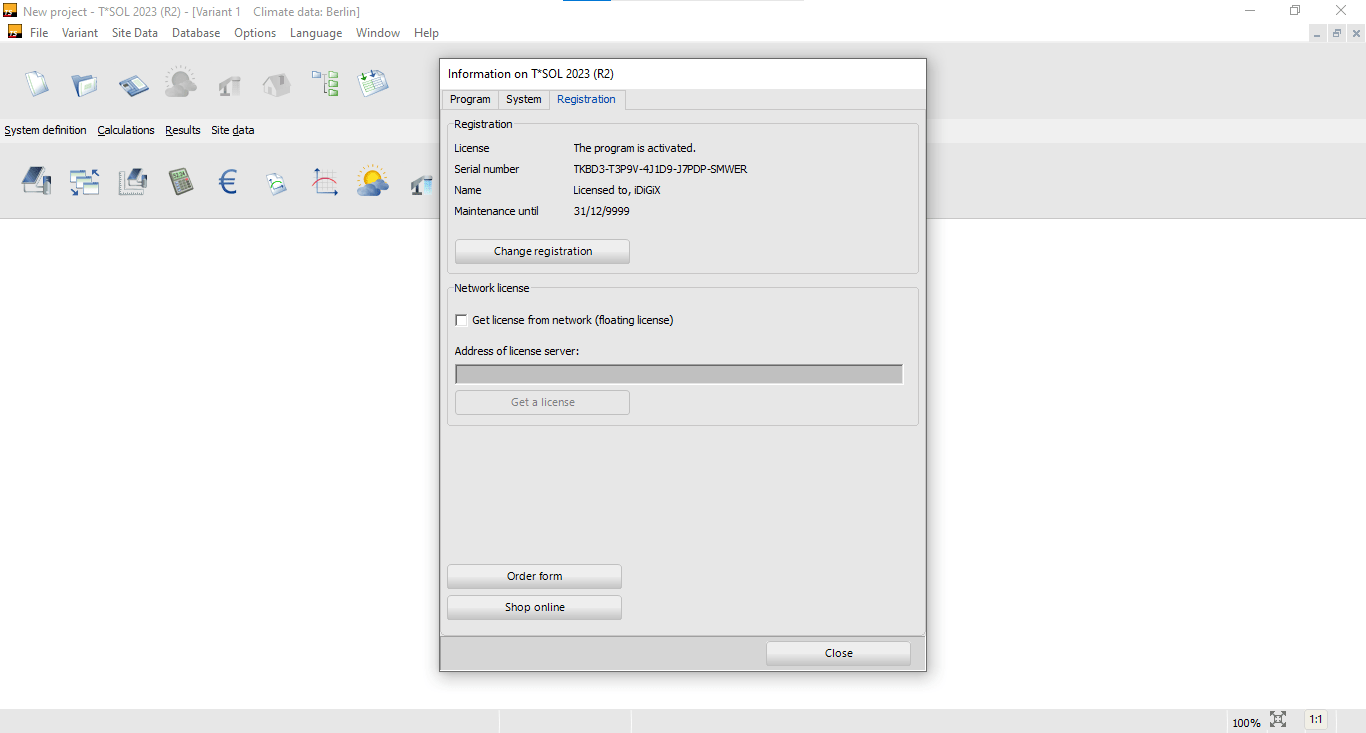Image resolution: width=1366 pixels, height=733 pixels.
Task: Select the solar collector system icon
Action: click(36, 181)
